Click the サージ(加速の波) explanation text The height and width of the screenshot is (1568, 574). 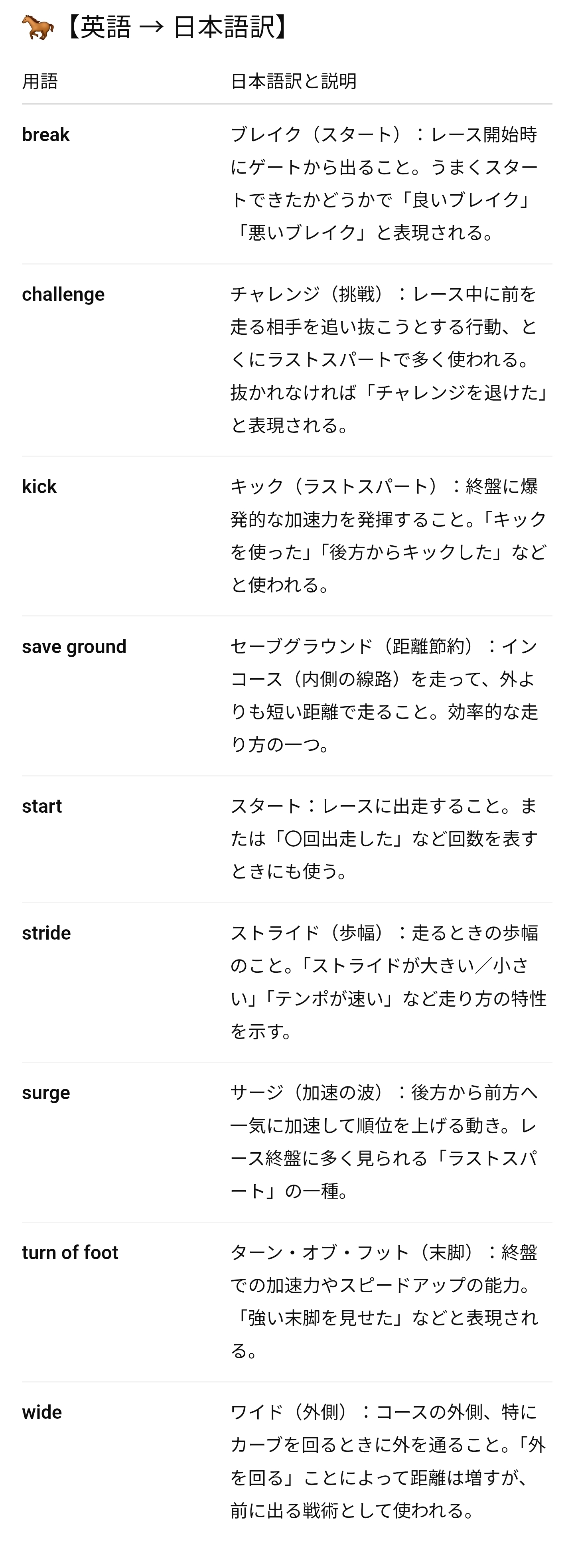tap(385, 1142)
